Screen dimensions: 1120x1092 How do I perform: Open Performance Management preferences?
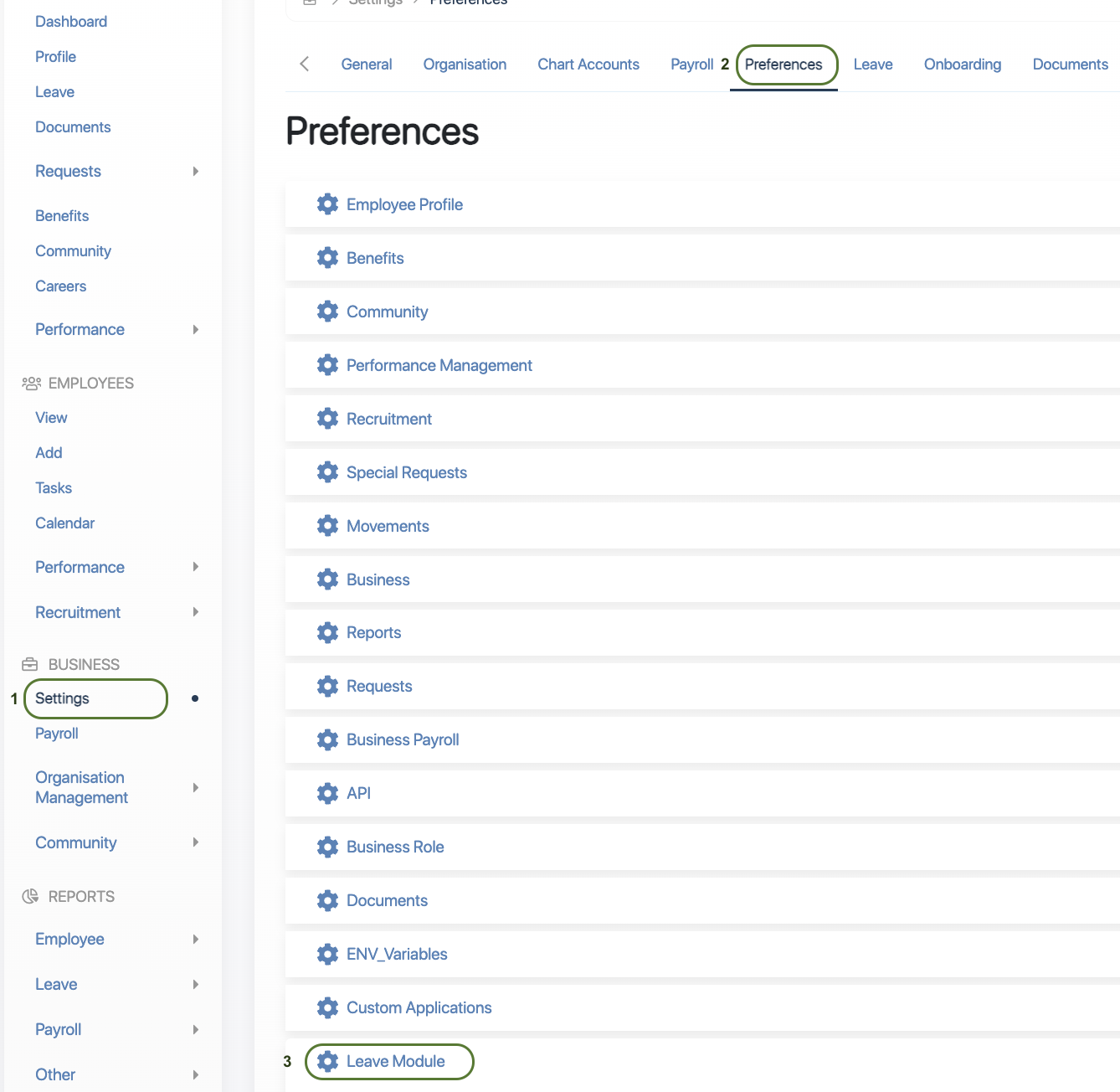[x=439, y=365]
